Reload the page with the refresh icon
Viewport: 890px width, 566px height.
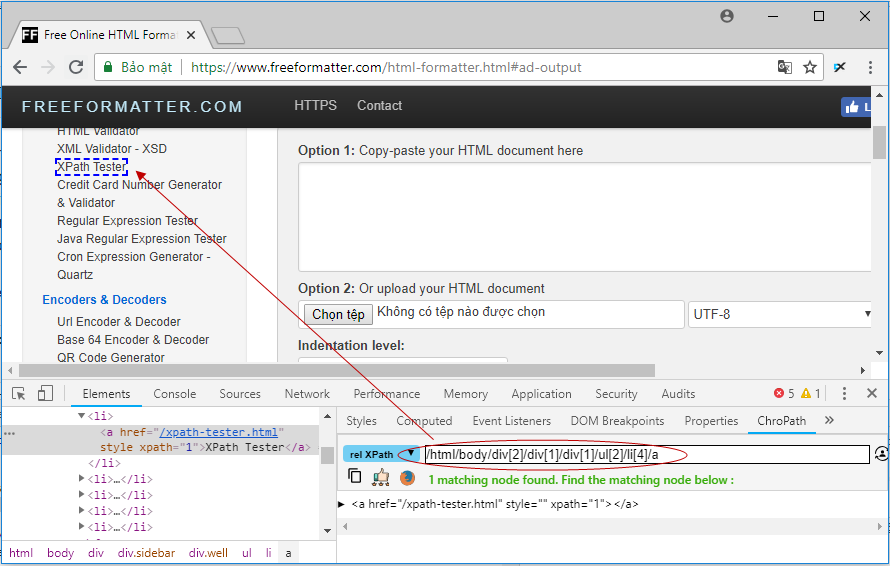[x=76, y=67]
